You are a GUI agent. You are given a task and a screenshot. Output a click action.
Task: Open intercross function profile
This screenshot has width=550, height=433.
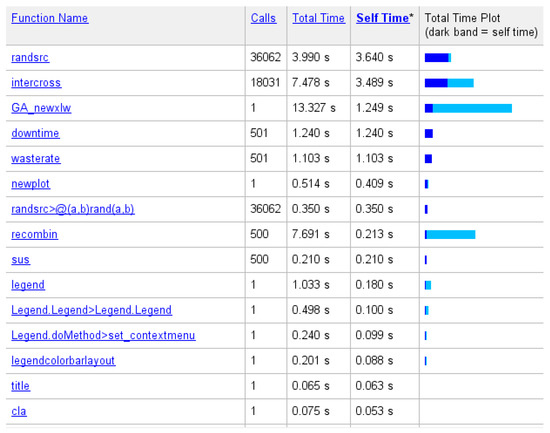36,82
